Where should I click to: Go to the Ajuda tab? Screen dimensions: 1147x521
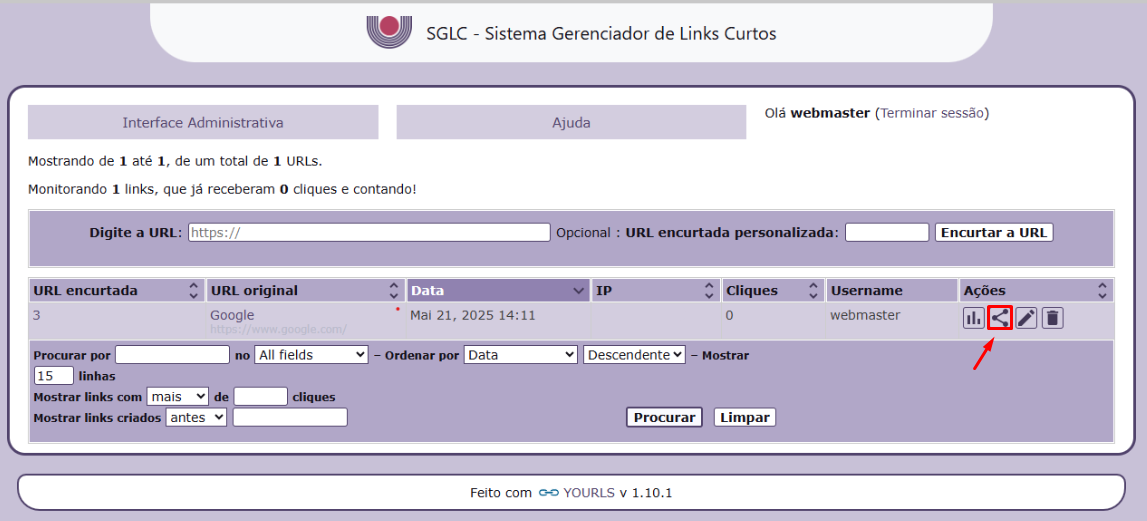coord(571,123)
